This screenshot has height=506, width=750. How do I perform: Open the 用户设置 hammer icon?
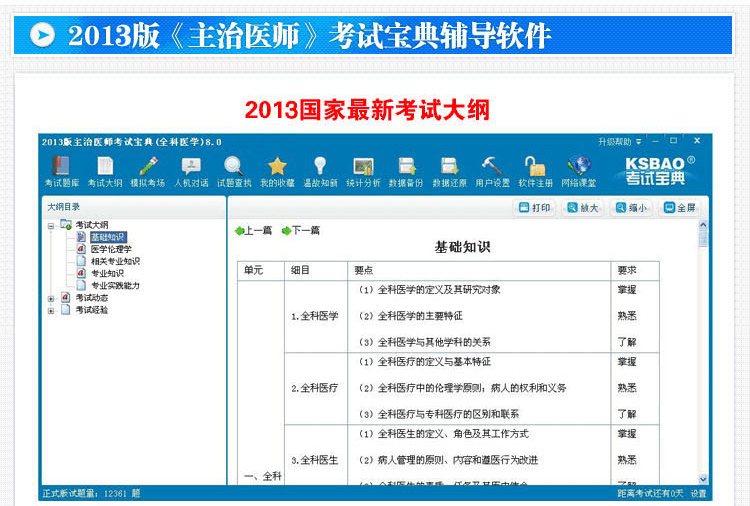492,172
